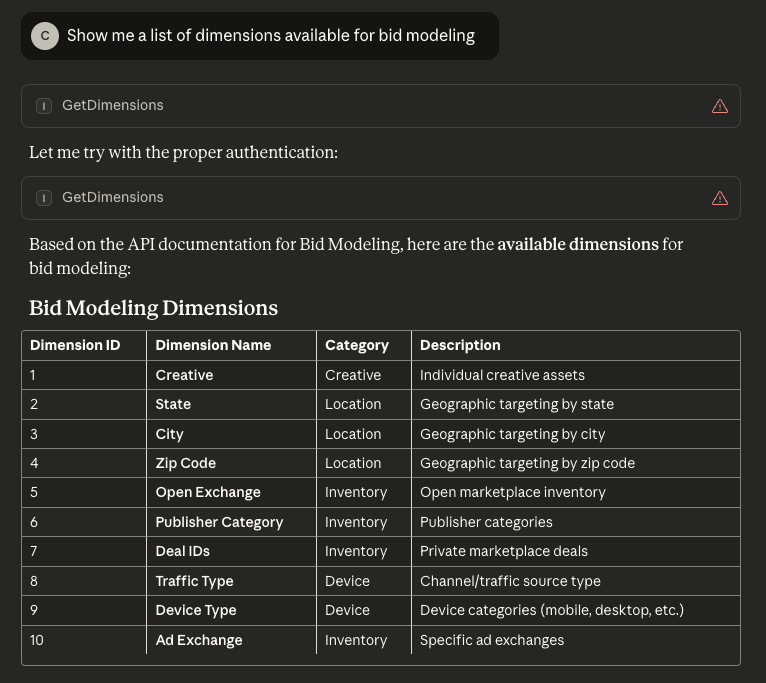Screen dimensions: 766x683
Task: Click the user avatar labeled C
Action: pos(45,36)
